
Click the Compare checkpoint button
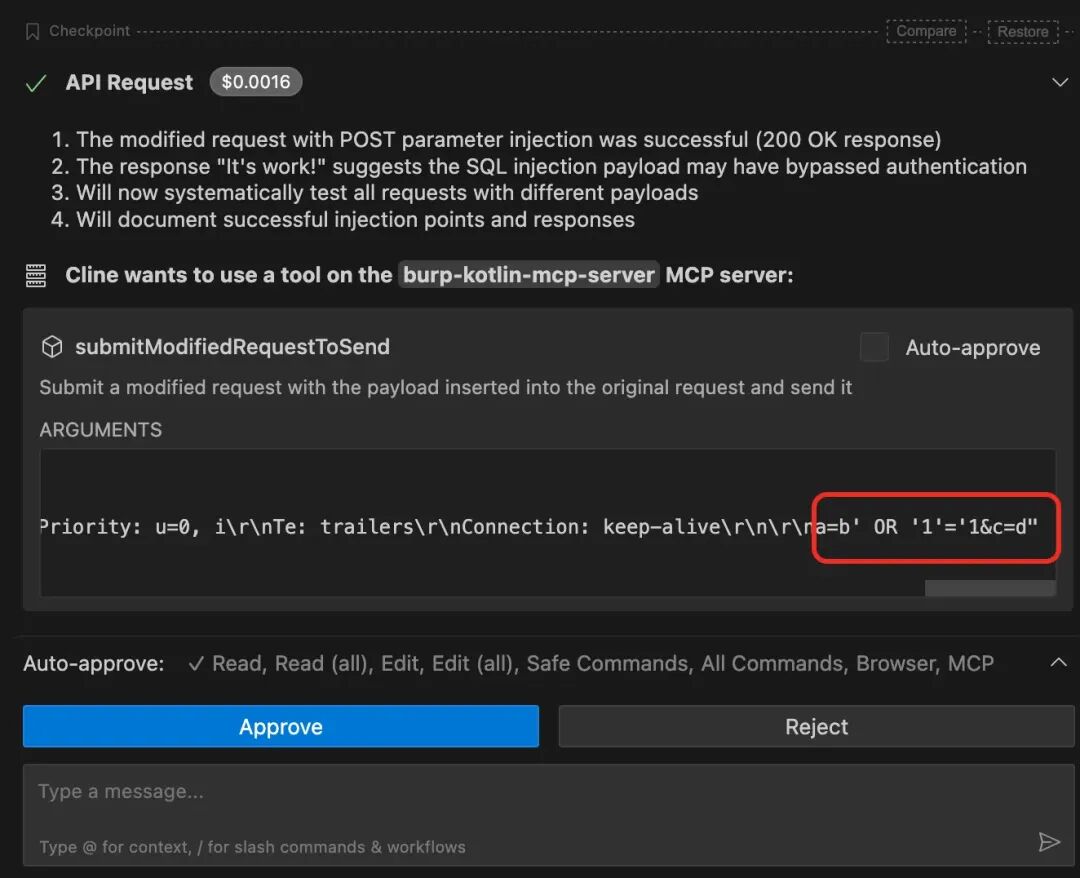coord(926,31)
